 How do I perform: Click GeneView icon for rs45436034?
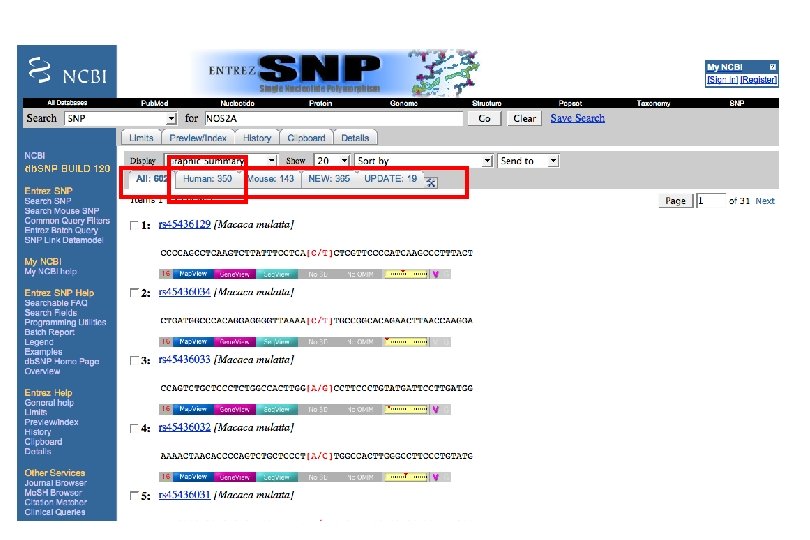tap(235, 342)
